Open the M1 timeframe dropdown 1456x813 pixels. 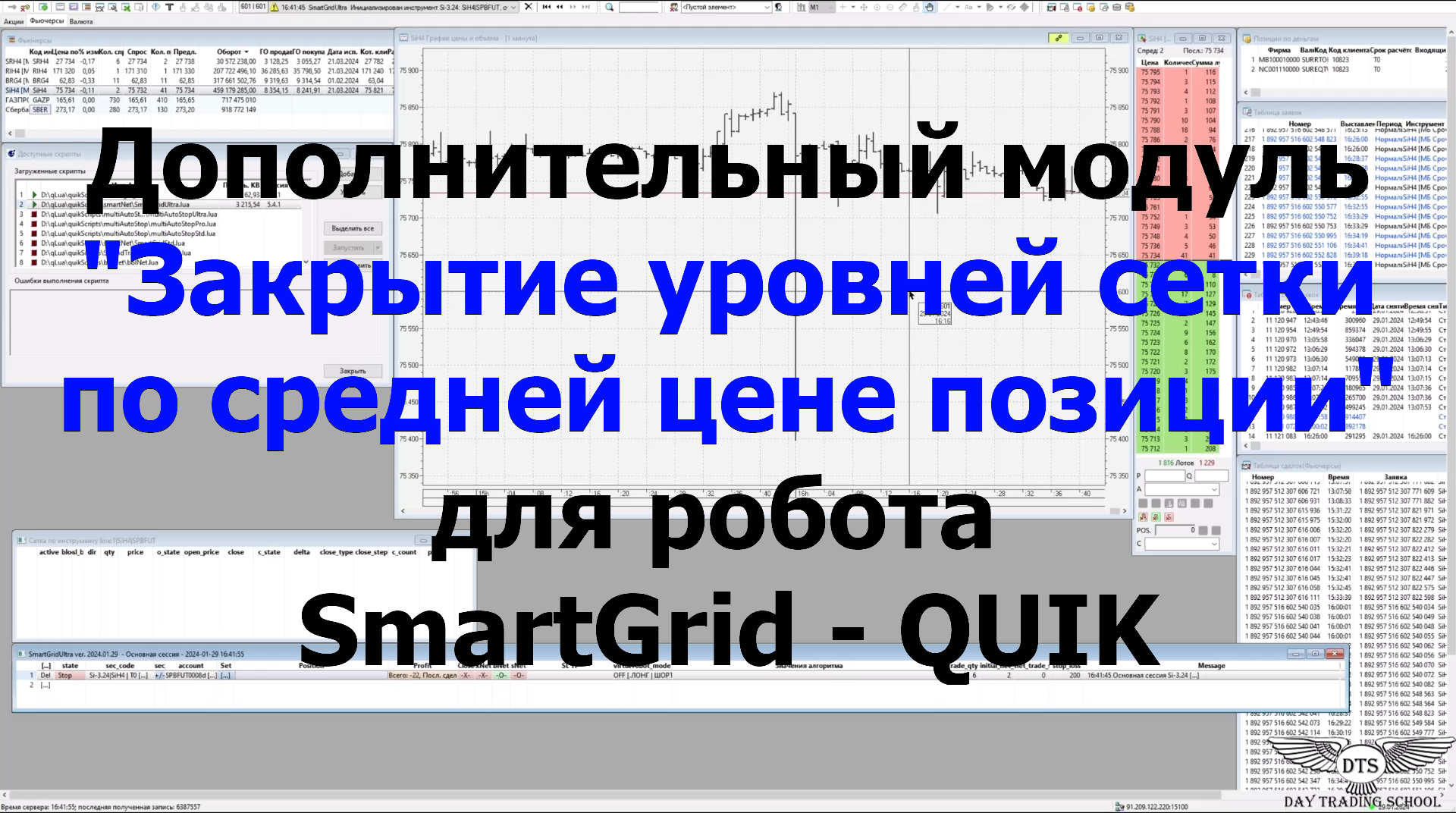(830, 7)
